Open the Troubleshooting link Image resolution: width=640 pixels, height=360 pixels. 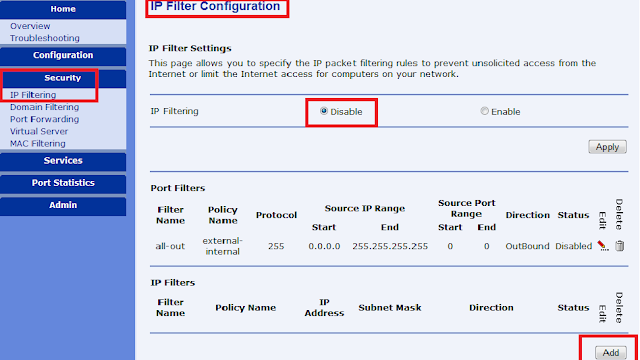45,38
